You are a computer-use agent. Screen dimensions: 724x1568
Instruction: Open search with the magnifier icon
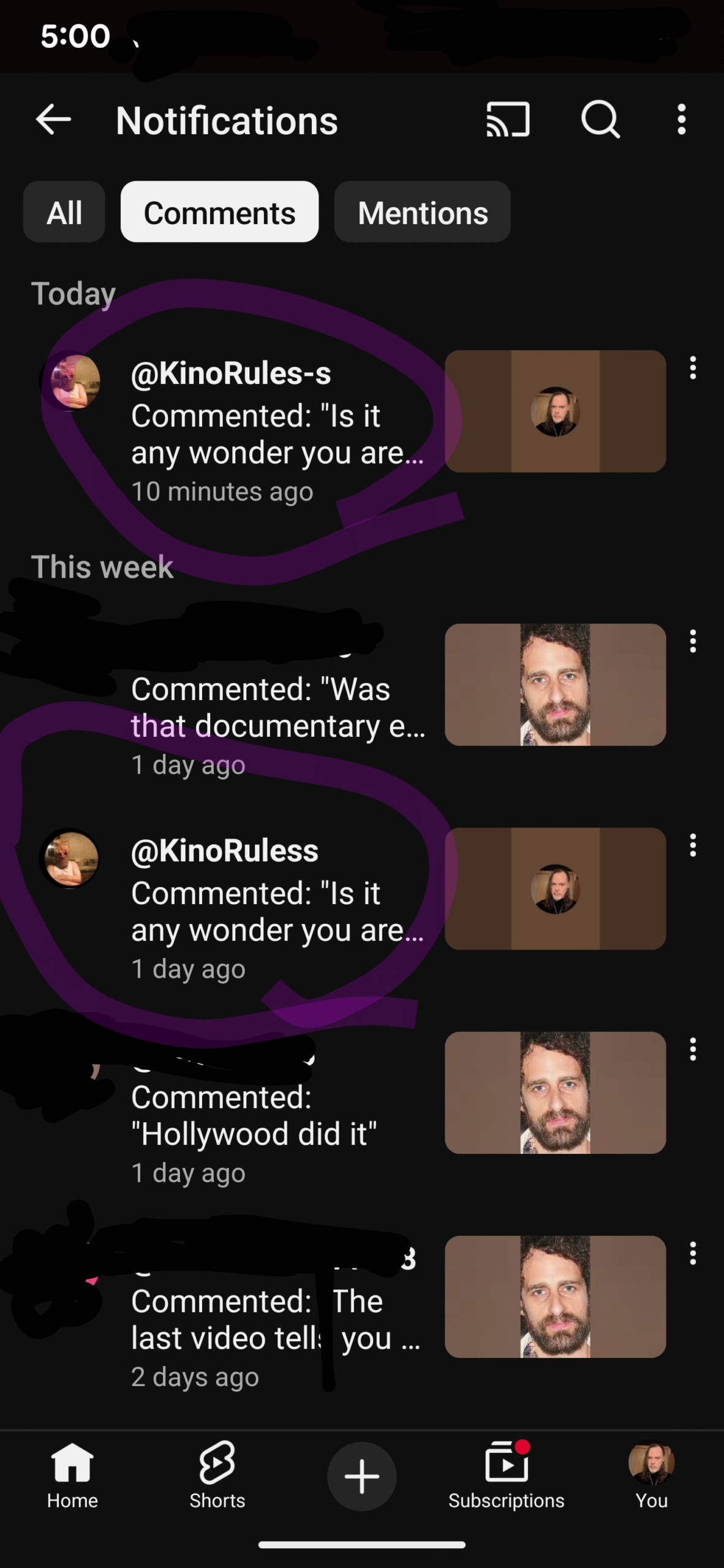[x=600, y=119]
